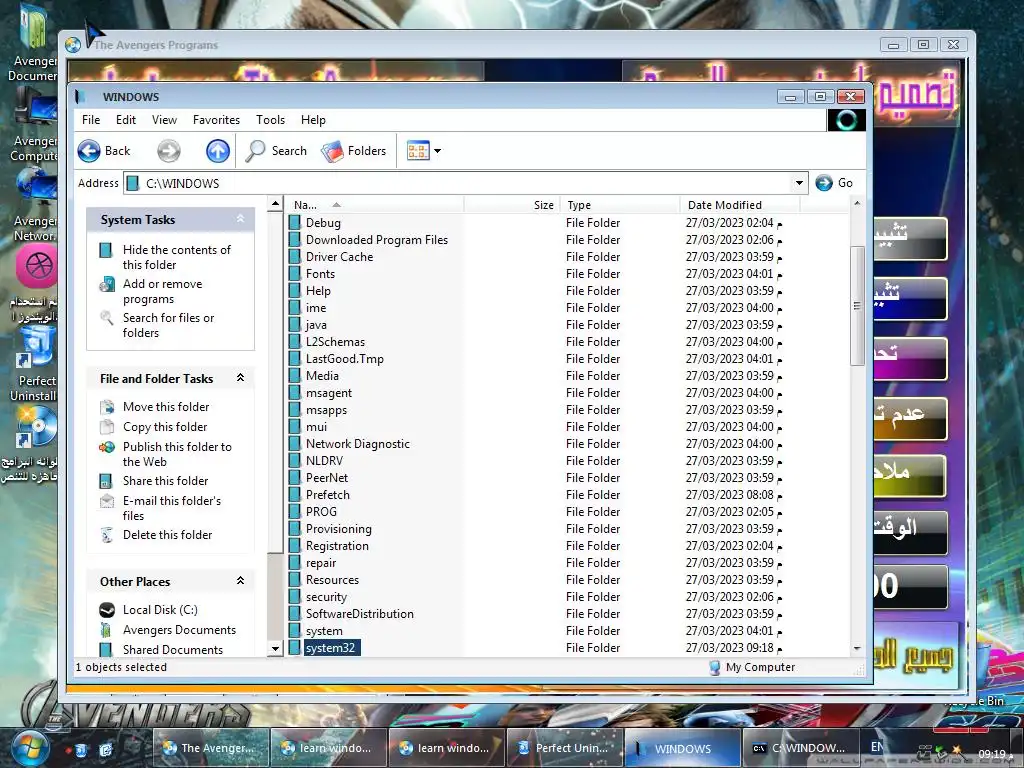1024x768 pixels.
Task: Click Publish this folder to the Web
Action: (177, 454)
